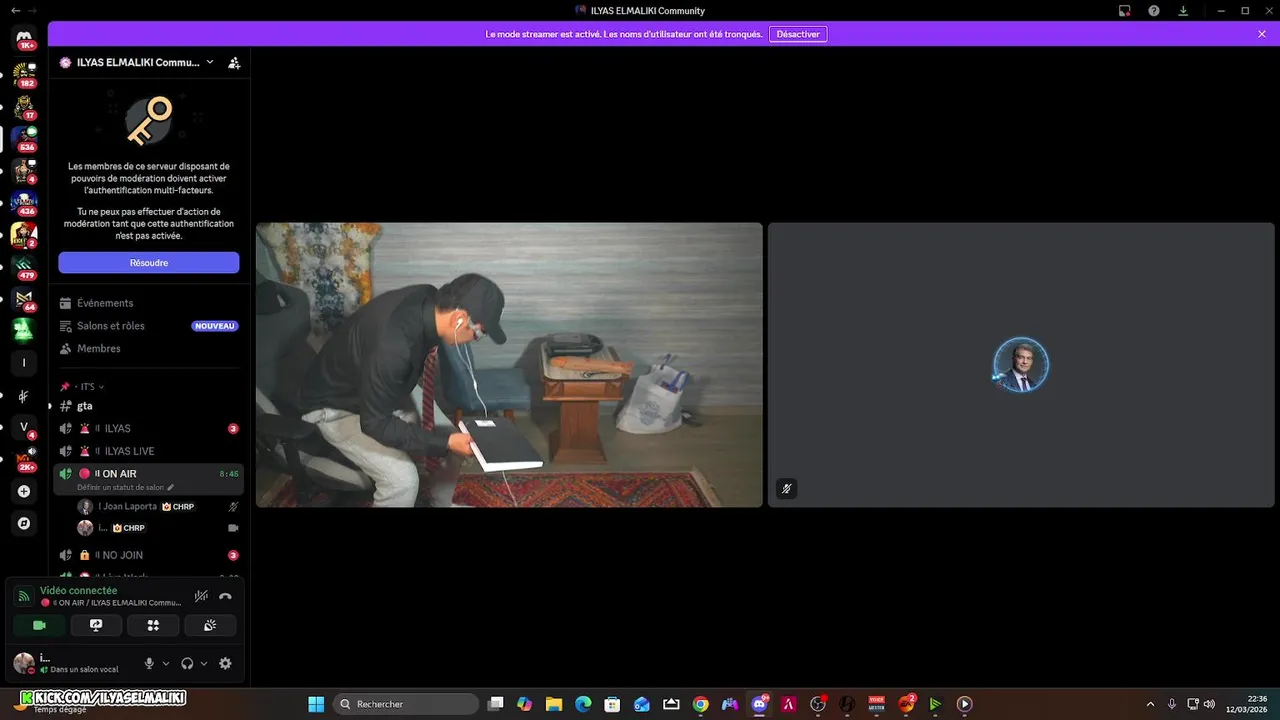Click Définir un statut de salon

coord(120,487)
